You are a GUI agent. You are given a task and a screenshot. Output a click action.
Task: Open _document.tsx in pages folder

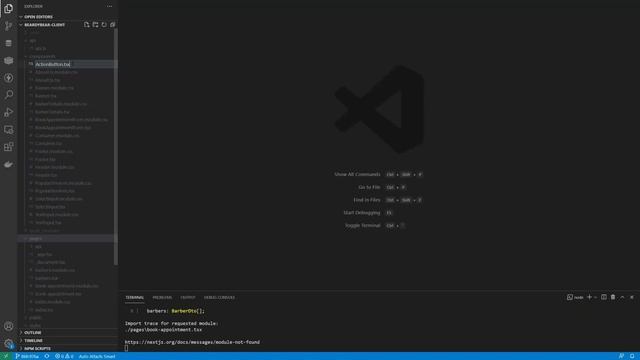pos(50,262)
